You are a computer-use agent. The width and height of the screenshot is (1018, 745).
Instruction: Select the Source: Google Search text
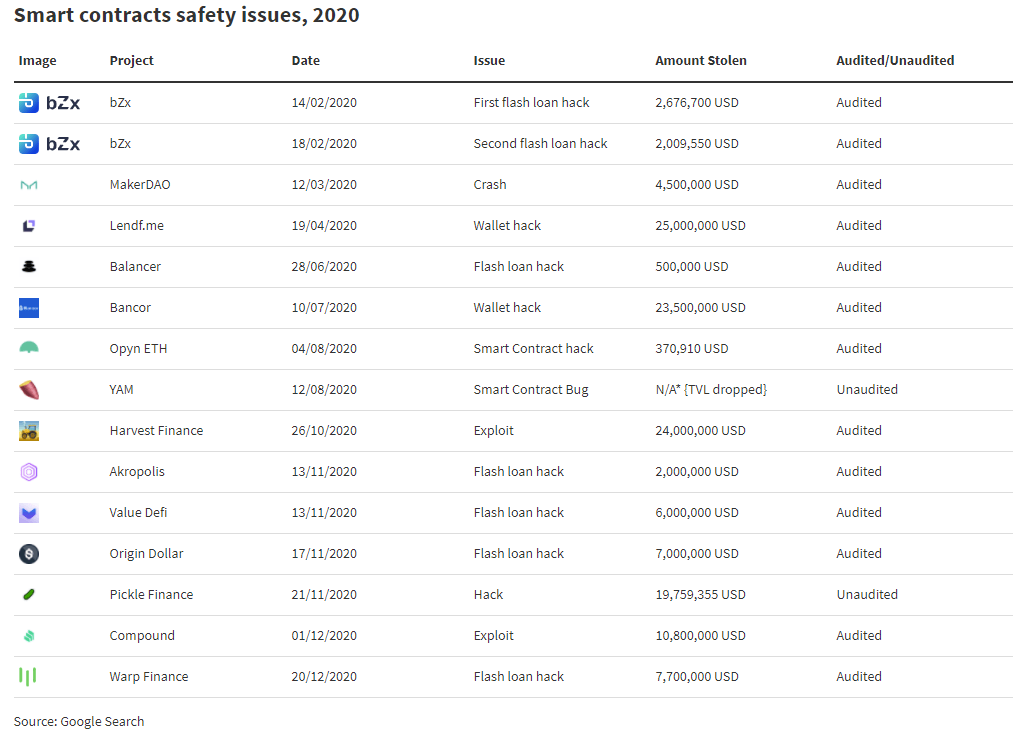pyautogui.click(x=79, y=722)
